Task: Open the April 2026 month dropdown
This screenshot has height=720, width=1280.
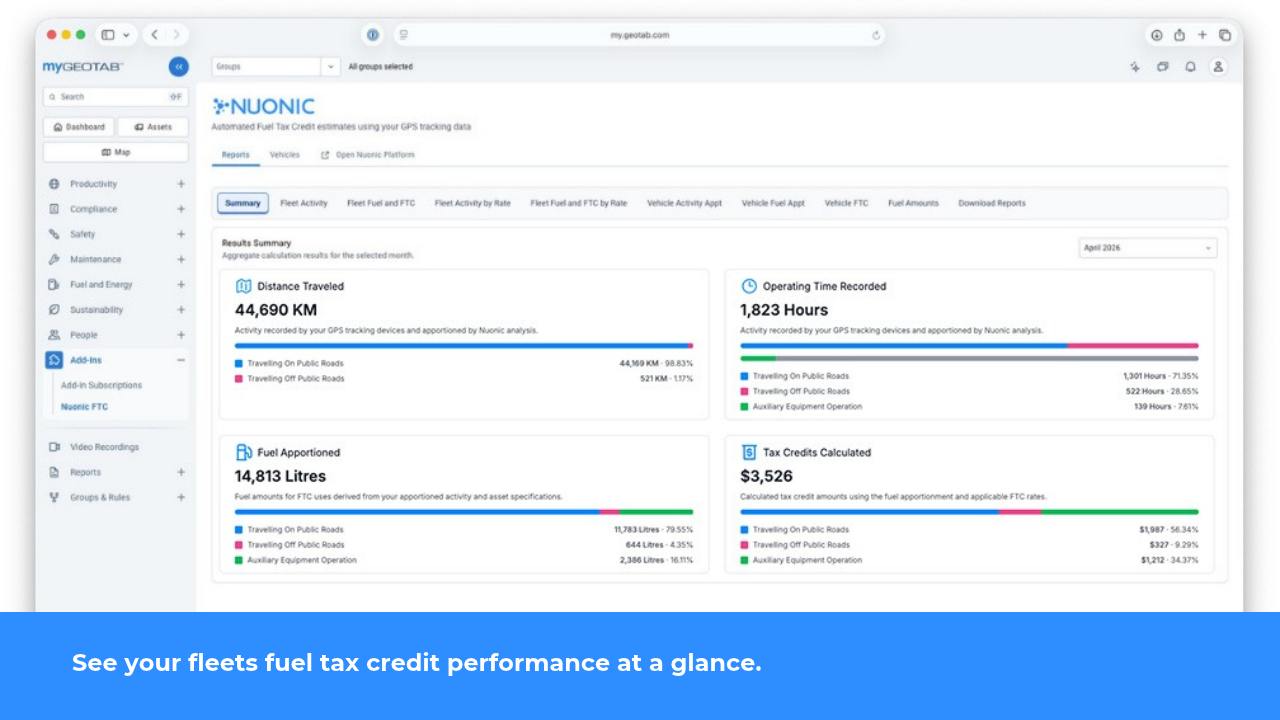Action: point(1148,248)
